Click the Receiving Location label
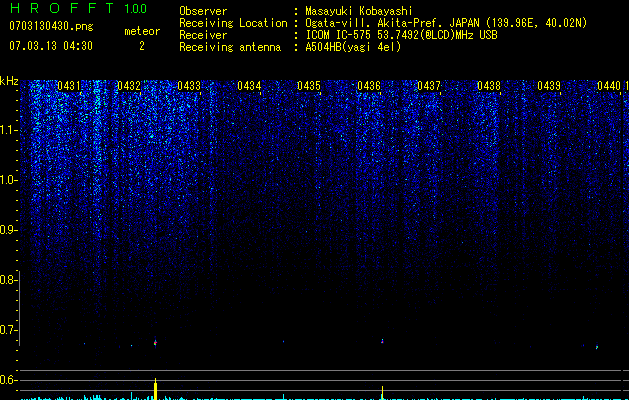The width and height of the screenshot is (629, 400). pos(233,23)
